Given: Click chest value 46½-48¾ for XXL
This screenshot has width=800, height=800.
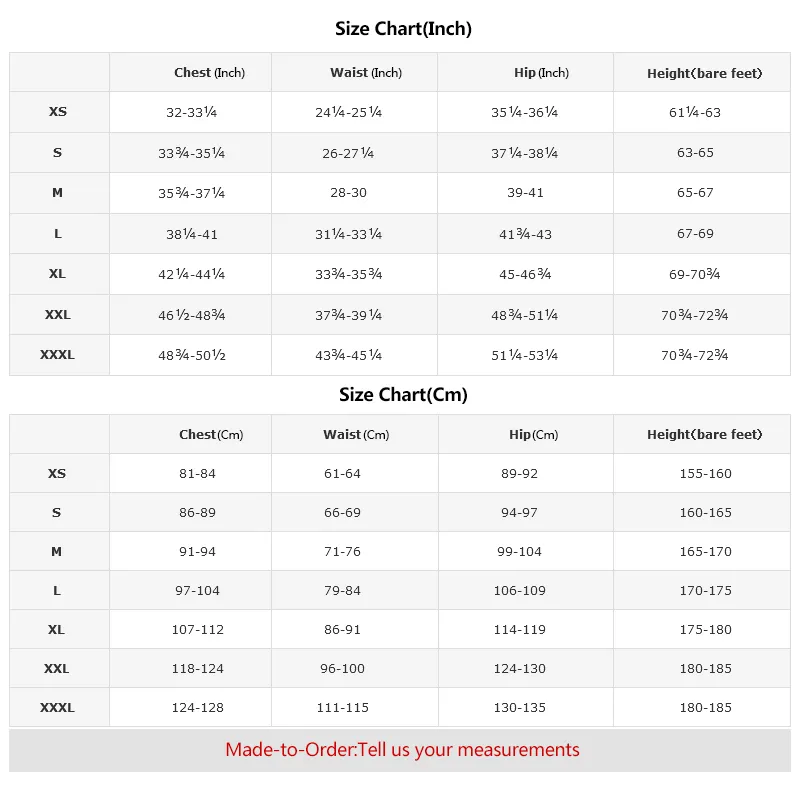Looking at the screenshot, I should (191, 315).
